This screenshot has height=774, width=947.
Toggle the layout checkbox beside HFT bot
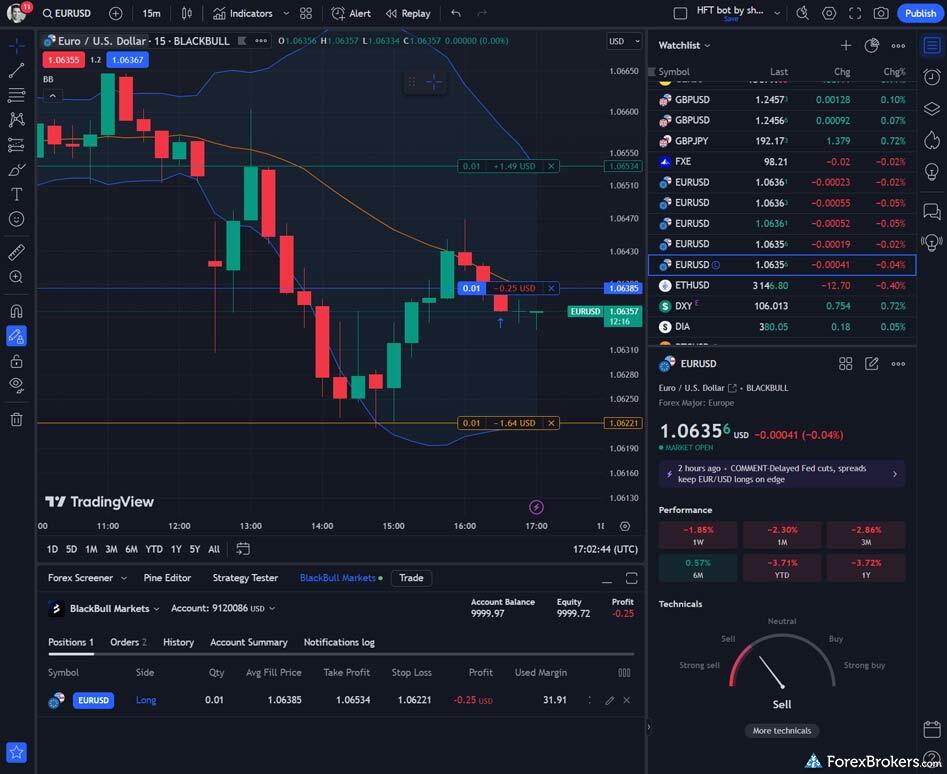click(x=680, y=13)
